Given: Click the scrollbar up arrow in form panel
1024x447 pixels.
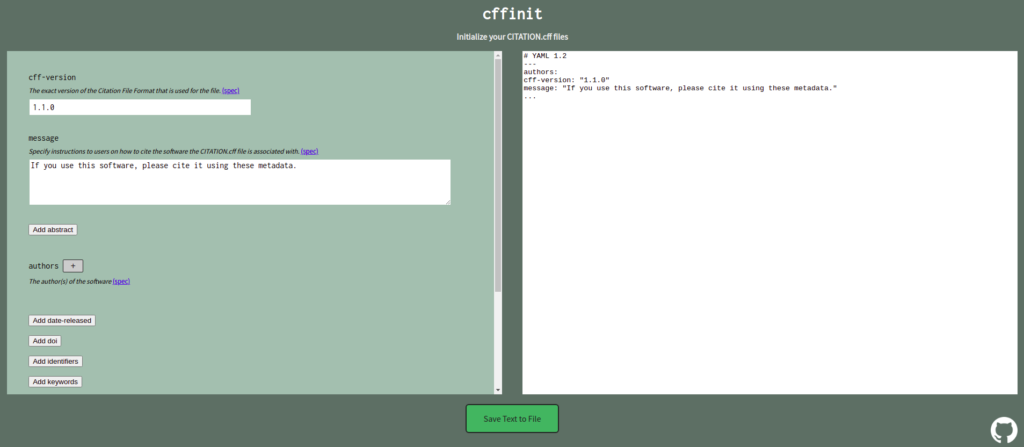Looking at the screenshot, I should point(498,55).
